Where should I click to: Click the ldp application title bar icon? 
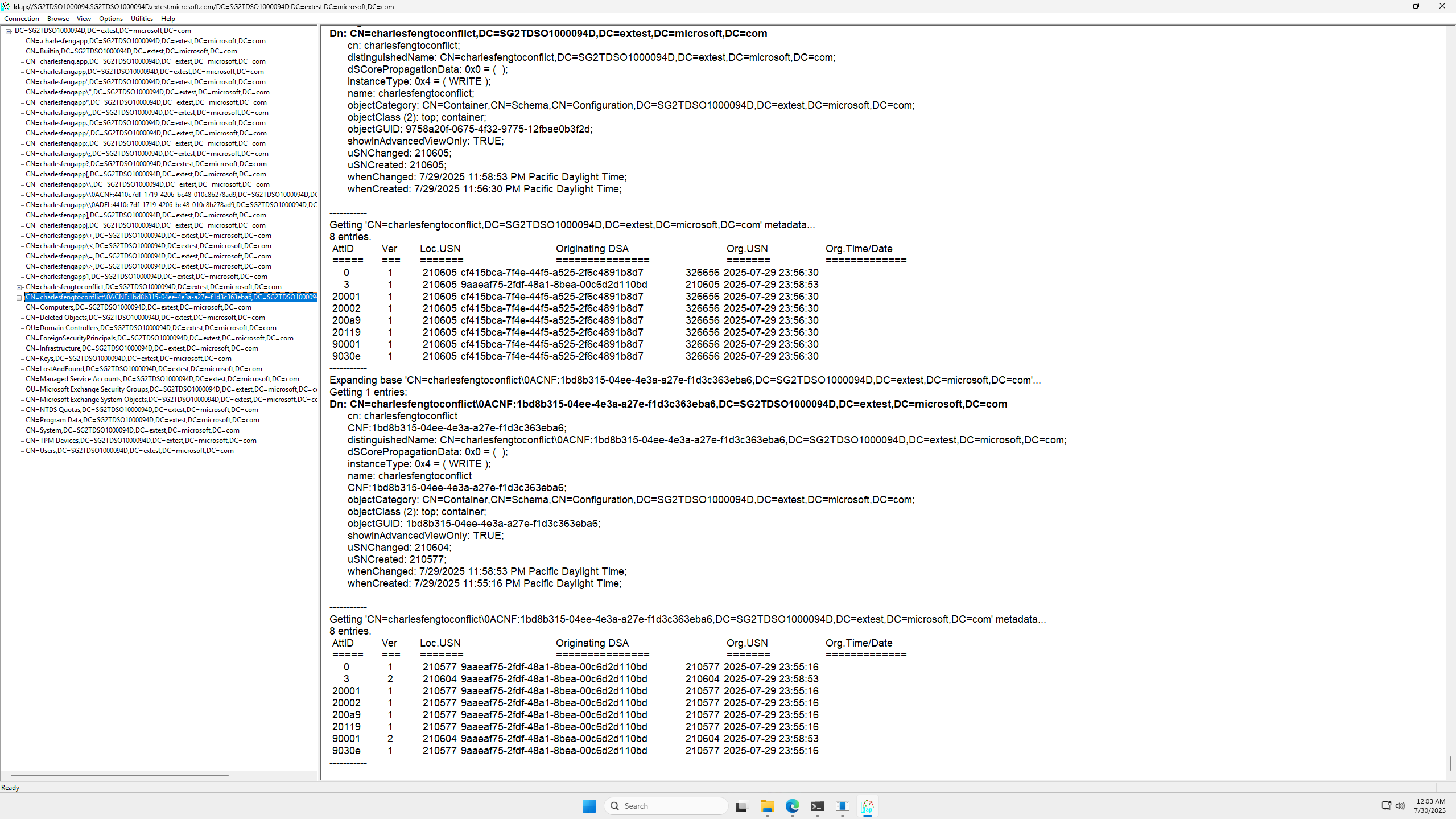6,6
